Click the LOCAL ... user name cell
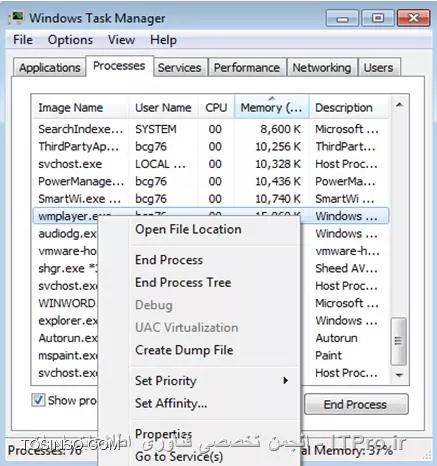Viewport: 437px width, 466px height. pyautogui.click(x=160, y=164)
